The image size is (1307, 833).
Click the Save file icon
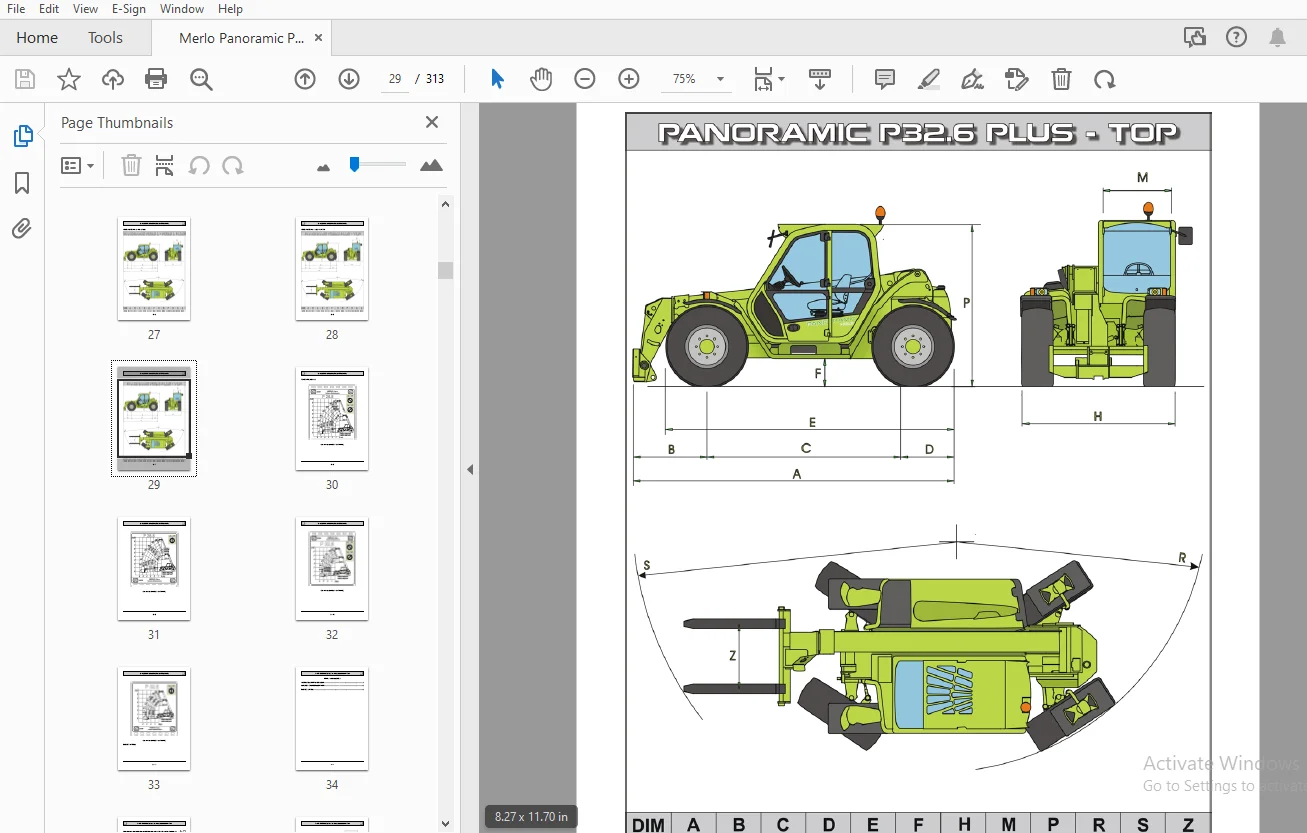coord(25,79)
